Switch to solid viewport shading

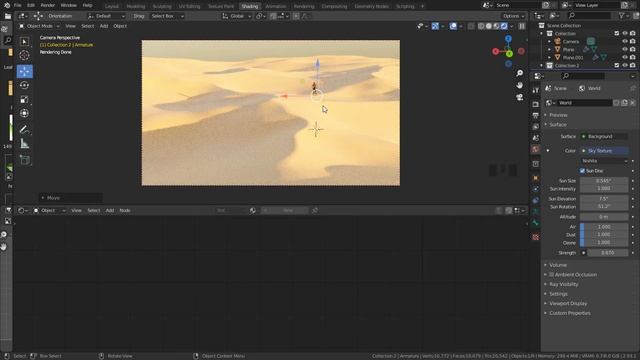click(x=489, y=26)
